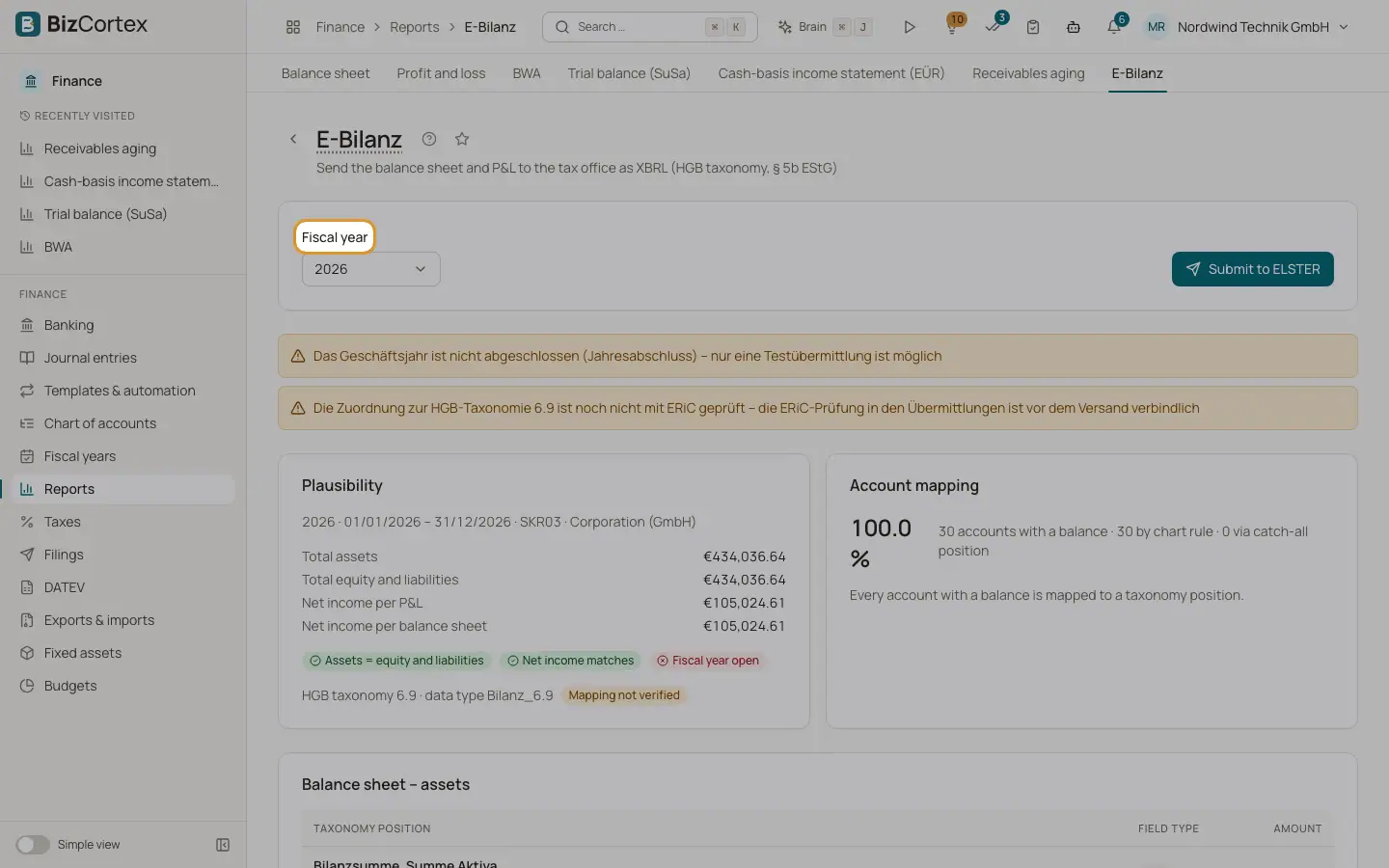
Task: Go back with the left arrow icon
Action: point(293,139)
